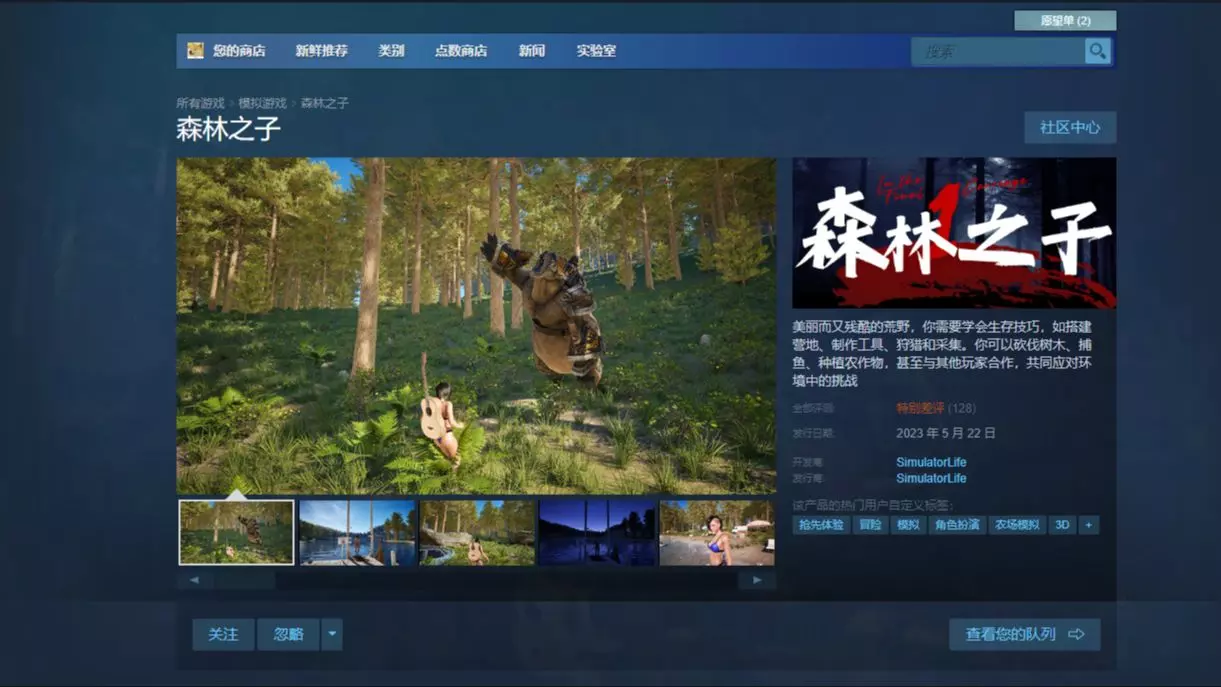Click the store avatar icon beside 您的商店

pos(195,50)
